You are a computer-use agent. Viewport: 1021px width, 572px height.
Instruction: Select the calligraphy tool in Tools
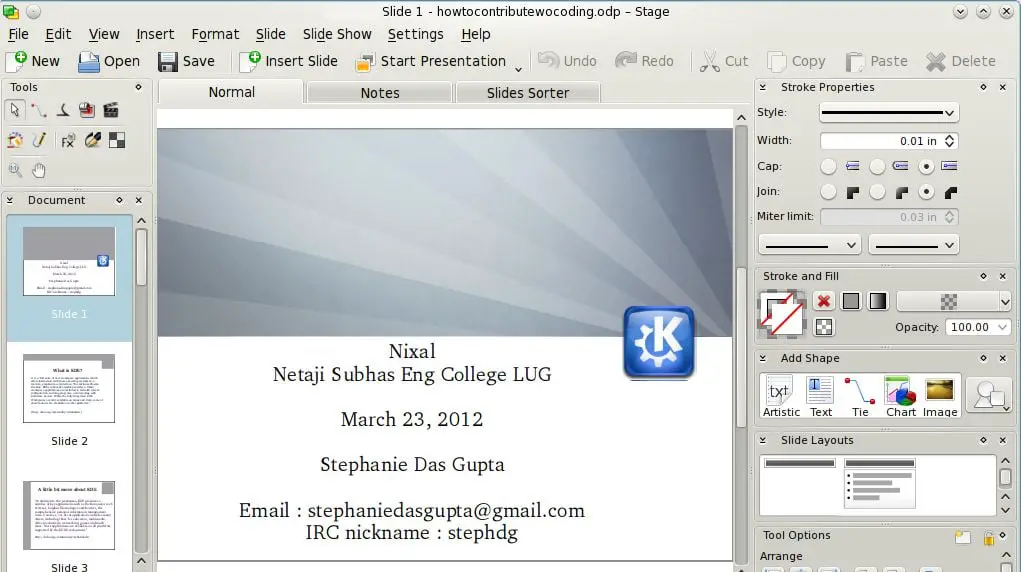[63, 110]
